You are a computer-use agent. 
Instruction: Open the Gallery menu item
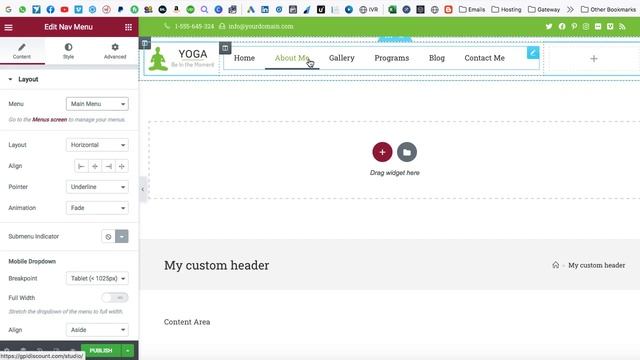point(342,58)
